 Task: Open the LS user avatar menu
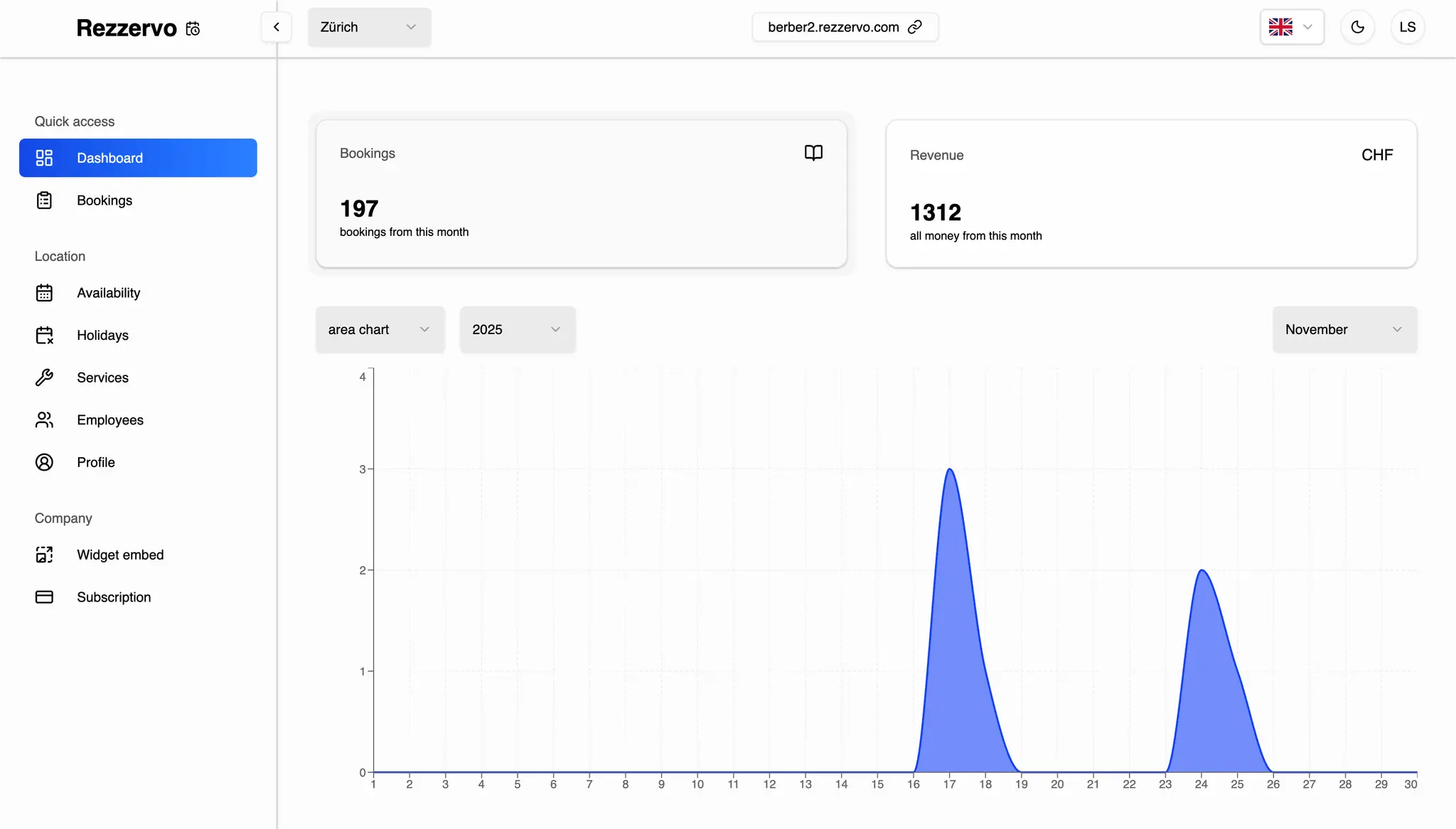point(1407,27)
